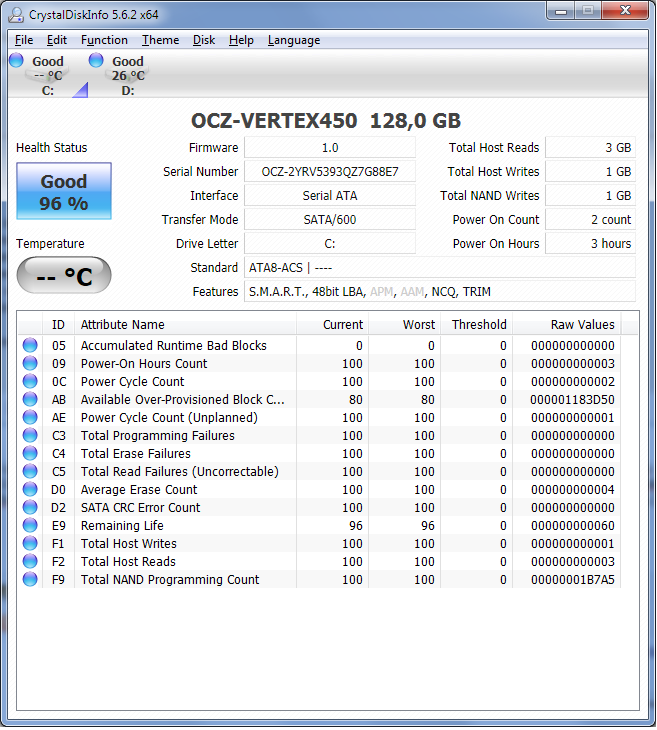Open the Disk menu
This screenshot has height=730, width=657.
pos(204,40)
